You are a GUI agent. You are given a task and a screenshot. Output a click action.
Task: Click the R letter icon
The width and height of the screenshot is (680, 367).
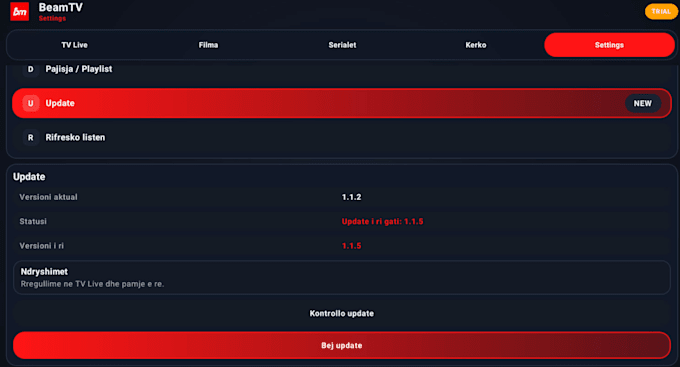30,138
